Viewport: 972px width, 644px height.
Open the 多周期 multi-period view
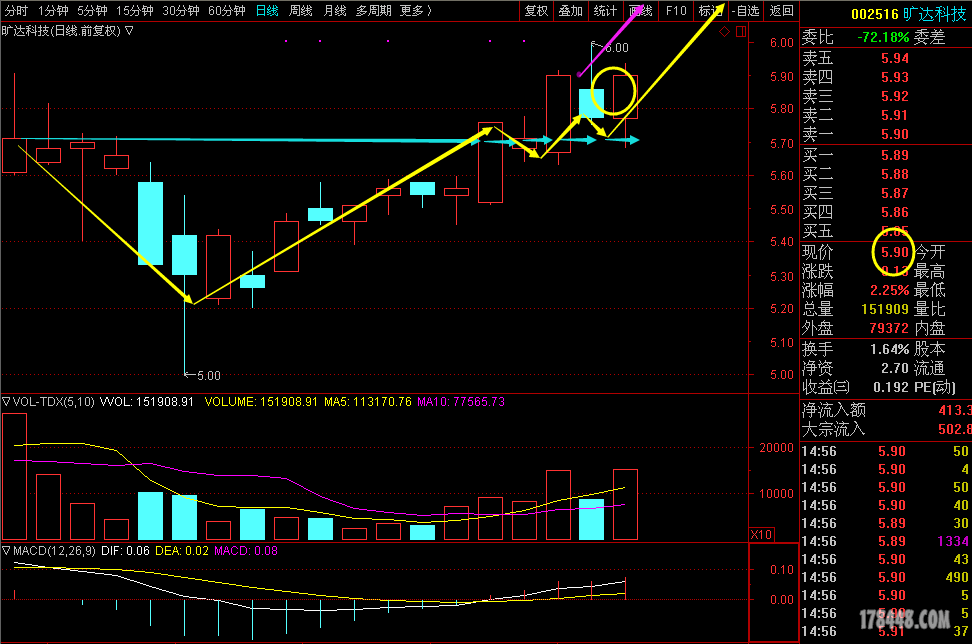tap(373, 11)
